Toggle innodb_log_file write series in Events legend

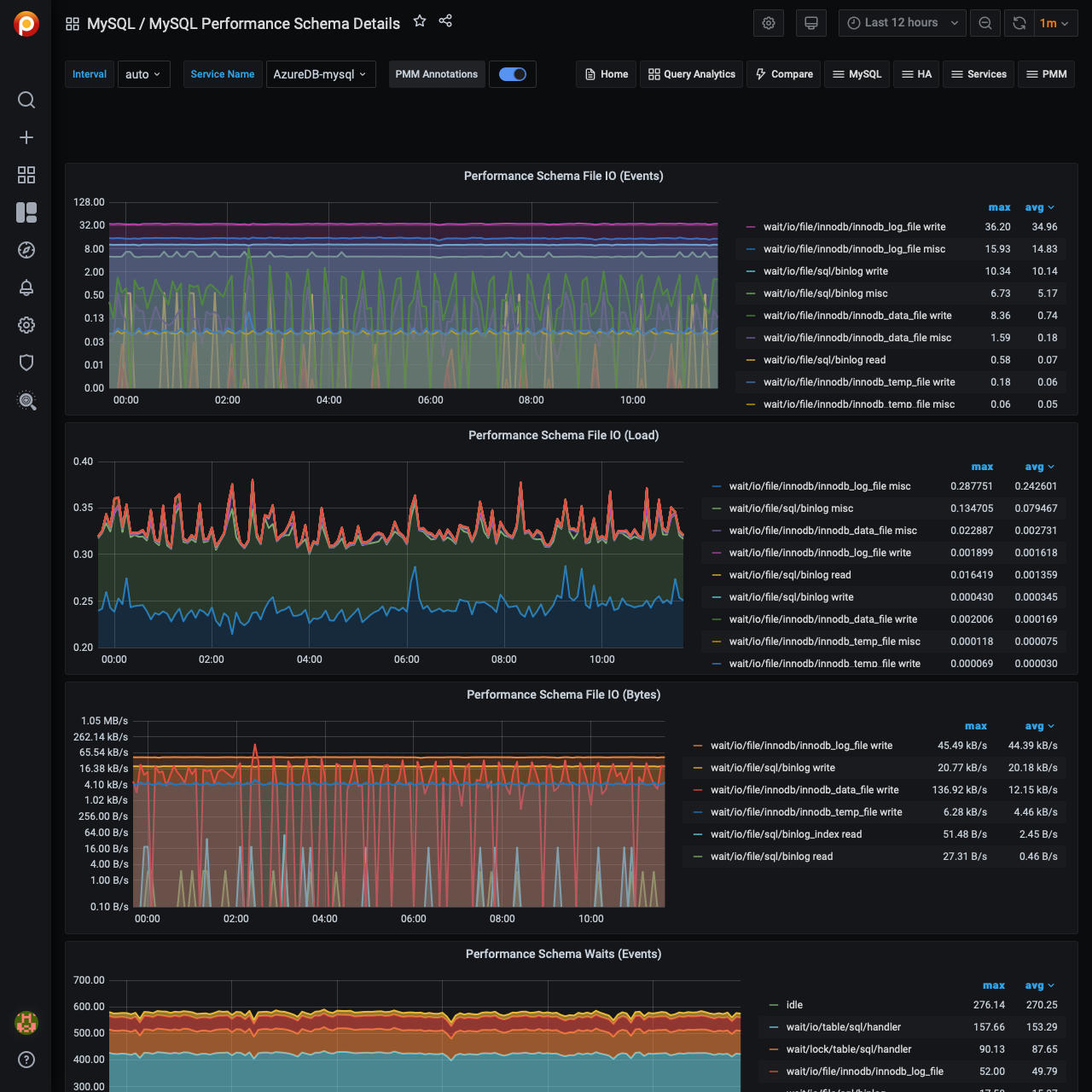(854, 227)
